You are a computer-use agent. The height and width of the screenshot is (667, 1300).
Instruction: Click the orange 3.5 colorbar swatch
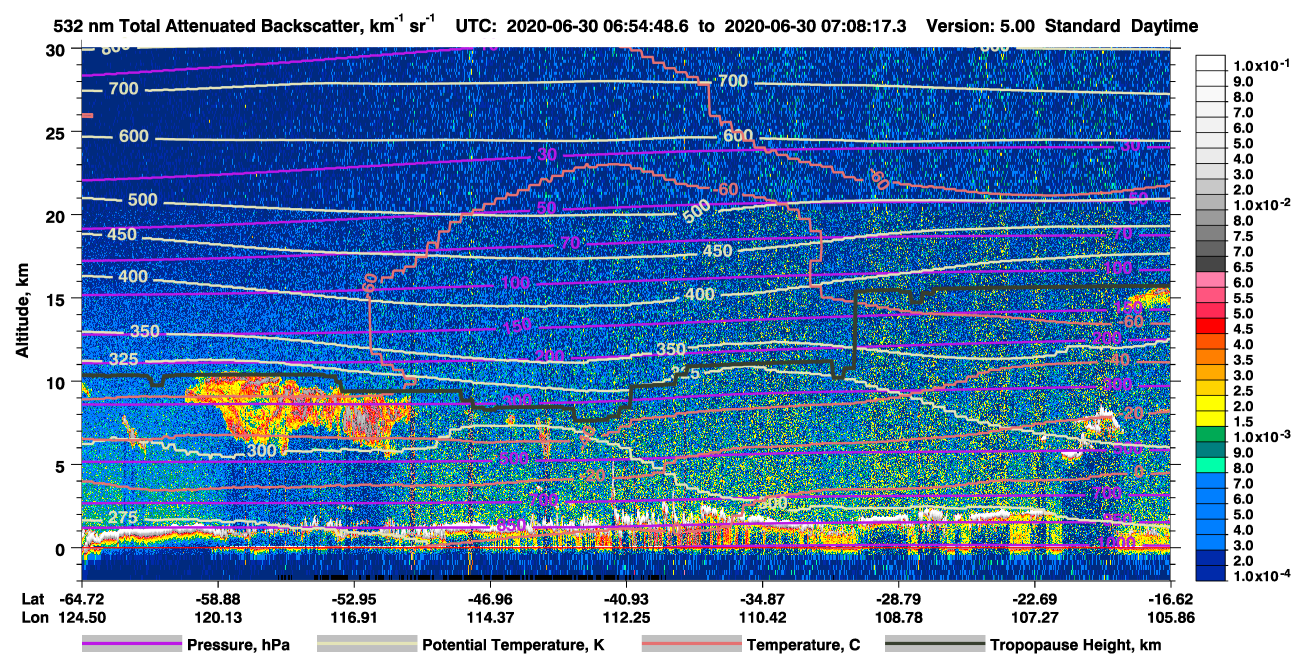(x=1210, y=358)
